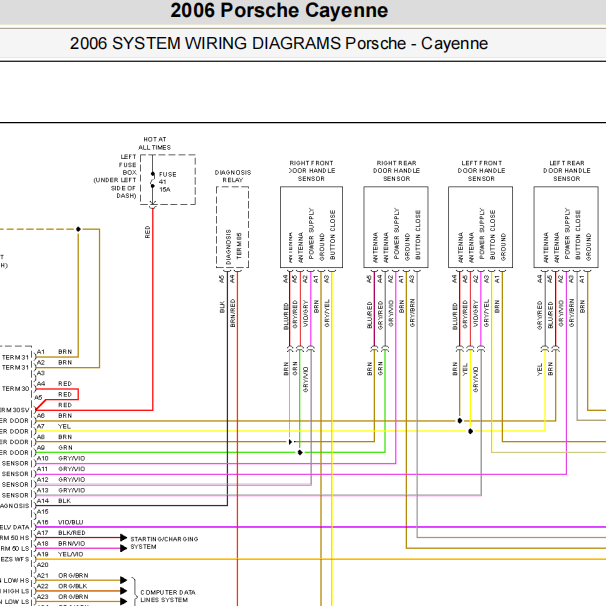Click arrow at end of A17 BLK/RED wire
This screenshot has height=606, width=606.
(123, 538)
